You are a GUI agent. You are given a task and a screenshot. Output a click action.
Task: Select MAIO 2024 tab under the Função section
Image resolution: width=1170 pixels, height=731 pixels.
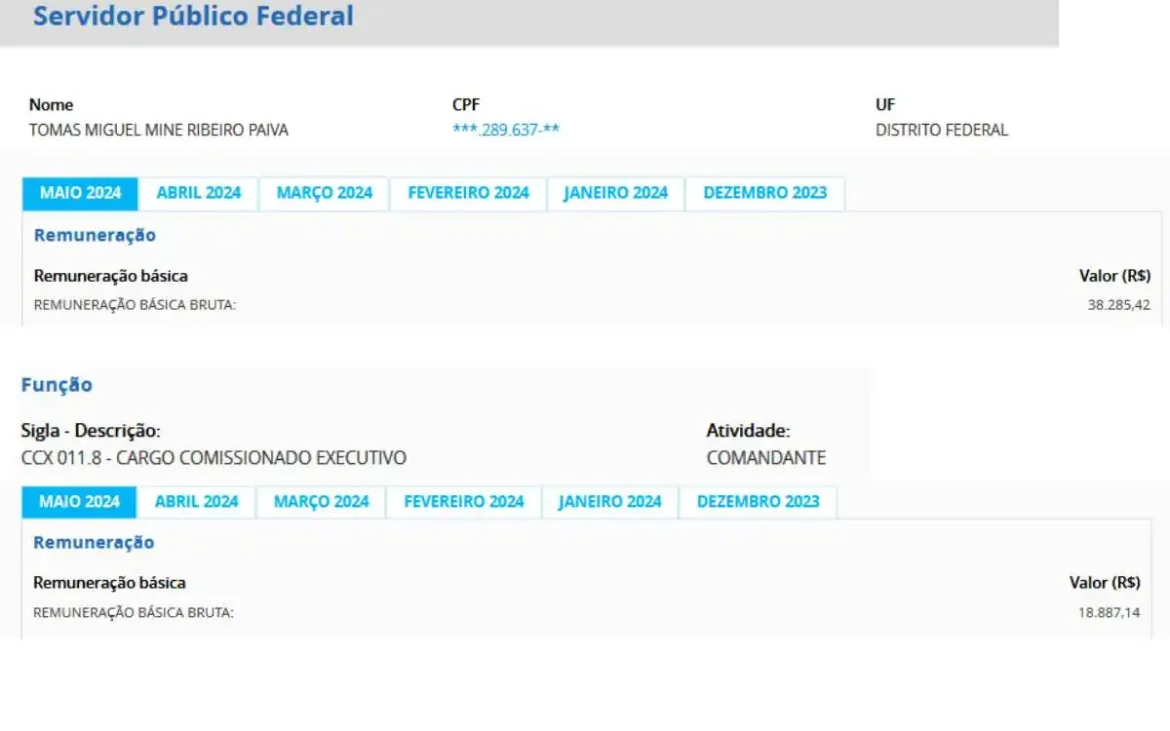79,501
